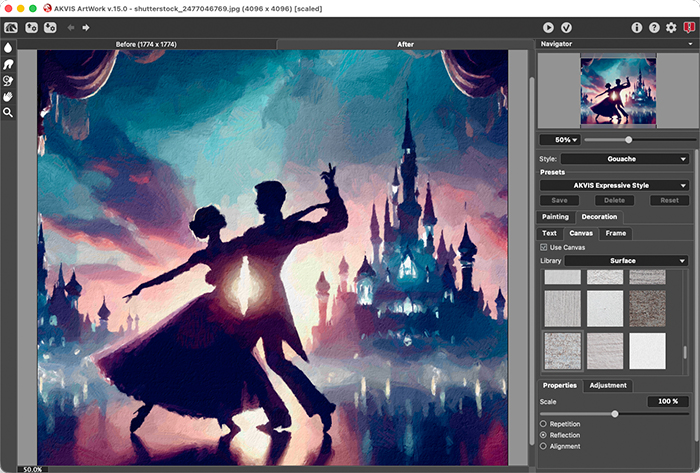Open the Text tab
This screenshot has height=473, width=700.
point(549,233)
